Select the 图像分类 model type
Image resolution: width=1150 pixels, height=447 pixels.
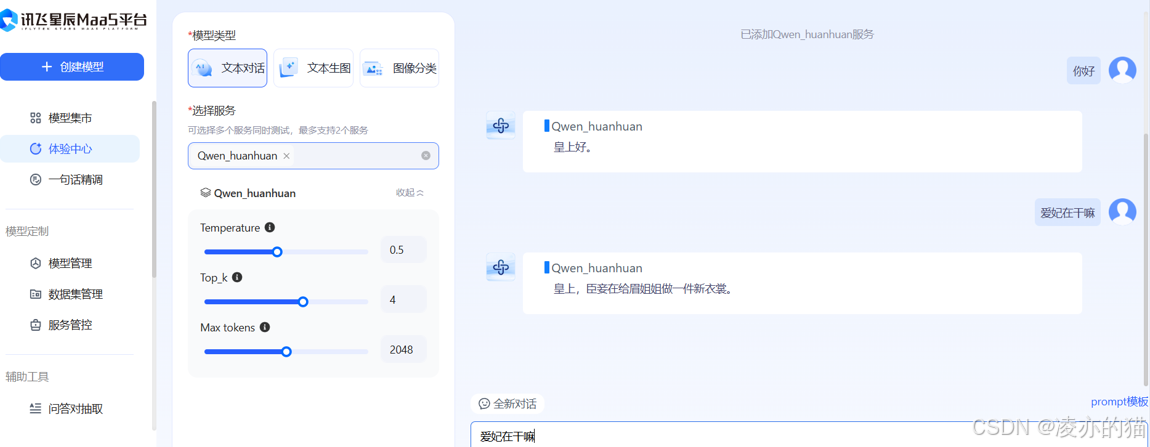(399, 68)
